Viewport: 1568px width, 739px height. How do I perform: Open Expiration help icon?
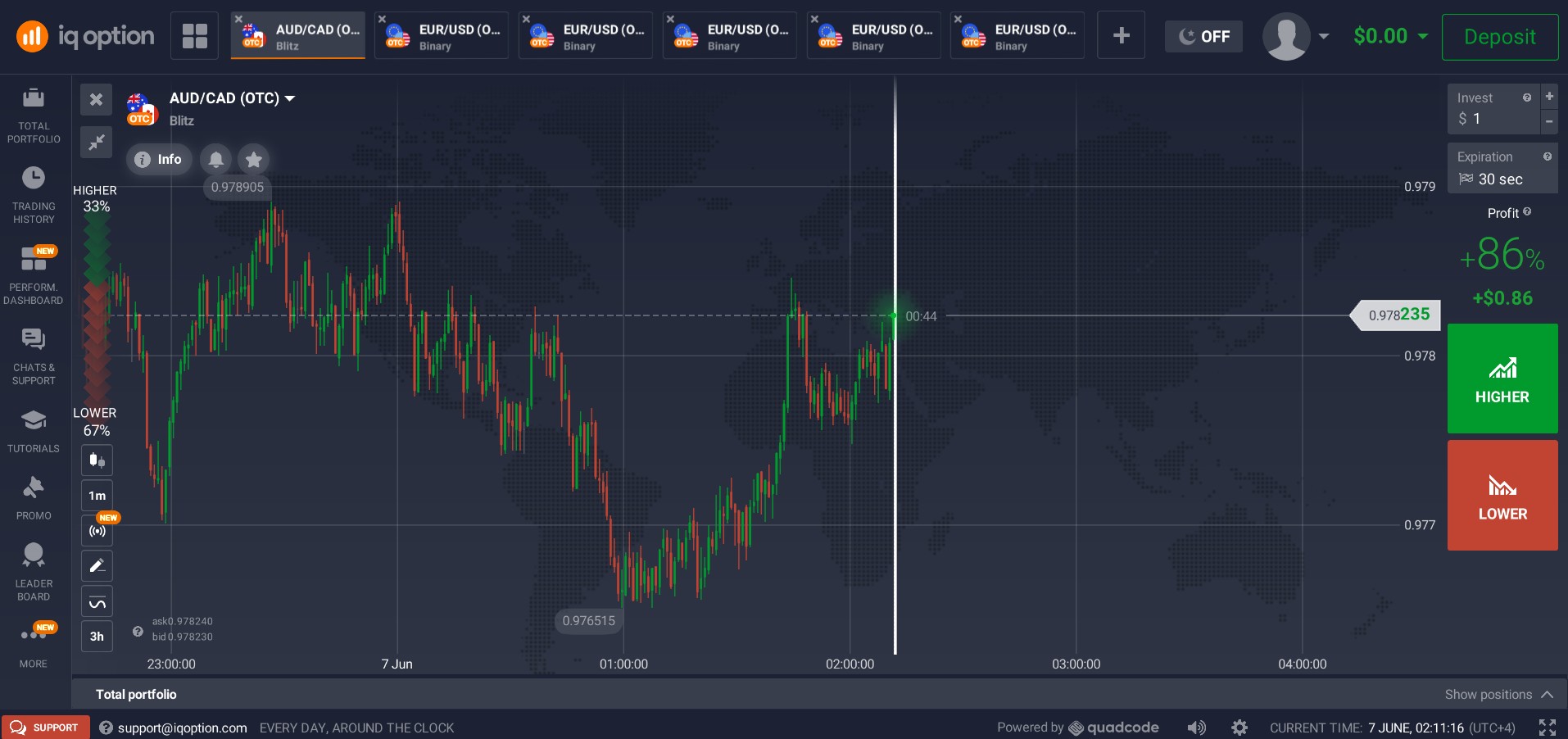[x=1548, y=156]
